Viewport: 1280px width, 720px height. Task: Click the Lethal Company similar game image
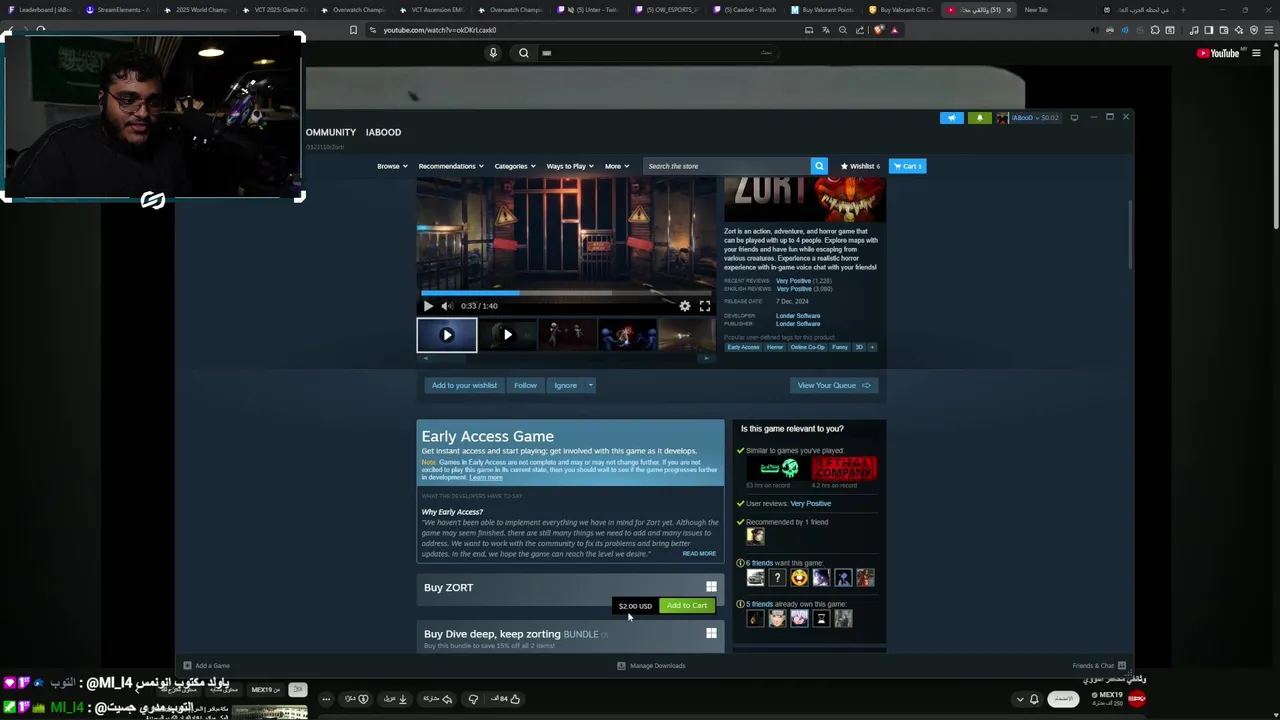click(x=844, y=468)
